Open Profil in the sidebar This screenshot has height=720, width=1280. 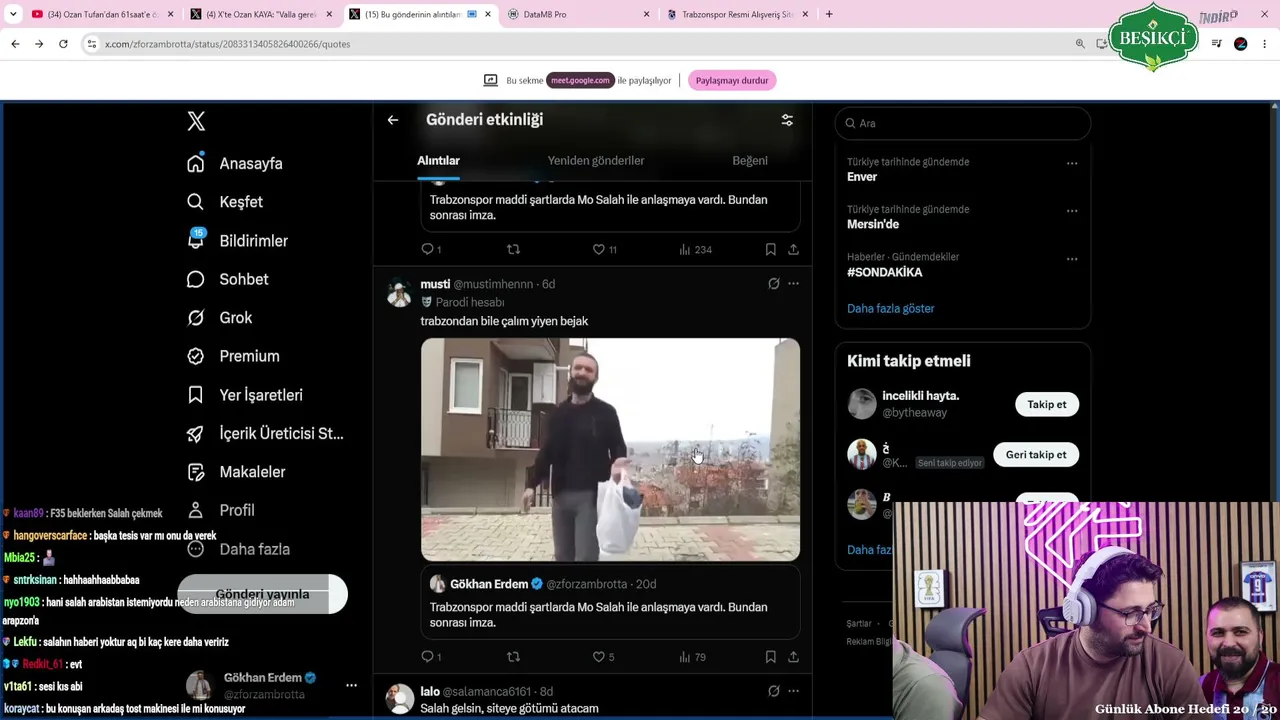pos(221,510)
